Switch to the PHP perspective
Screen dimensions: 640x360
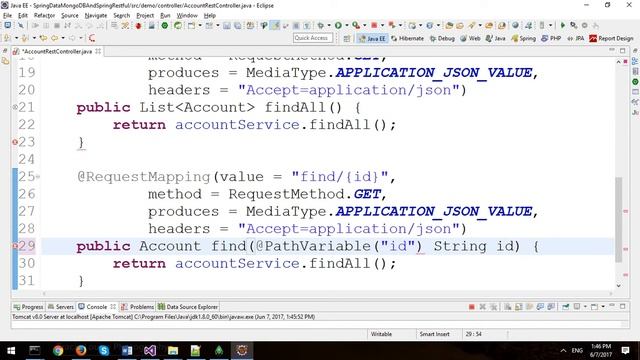click(x=551, y=38)
